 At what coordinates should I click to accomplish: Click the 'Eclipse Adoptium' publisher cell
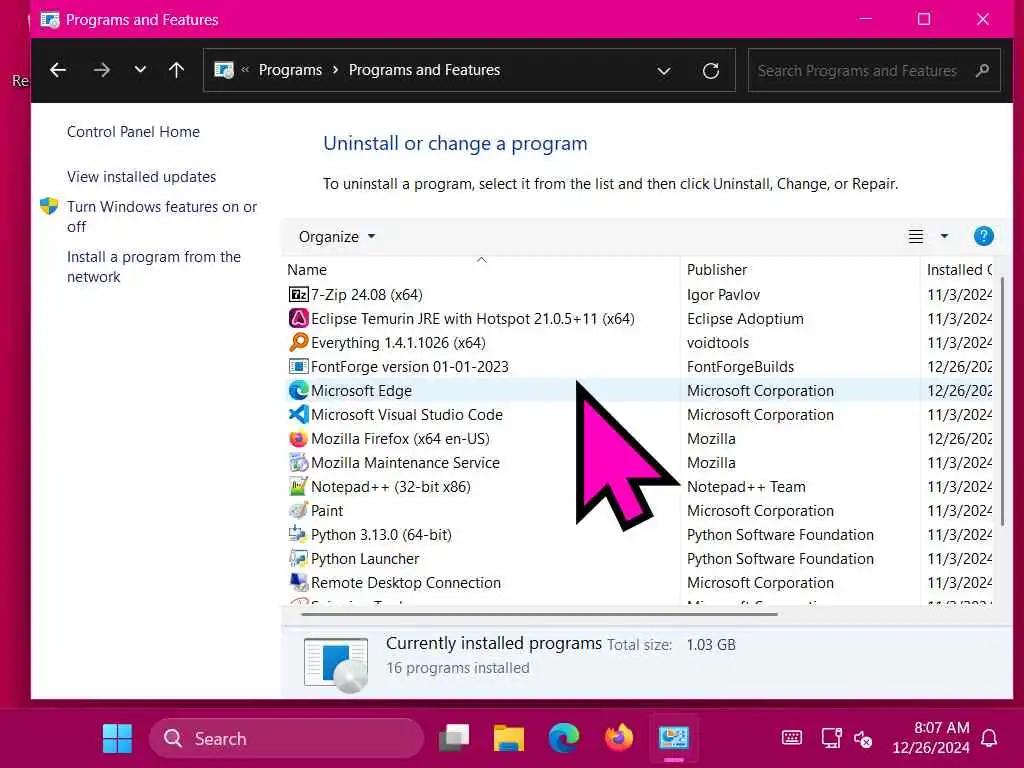[x=745, y=319]
